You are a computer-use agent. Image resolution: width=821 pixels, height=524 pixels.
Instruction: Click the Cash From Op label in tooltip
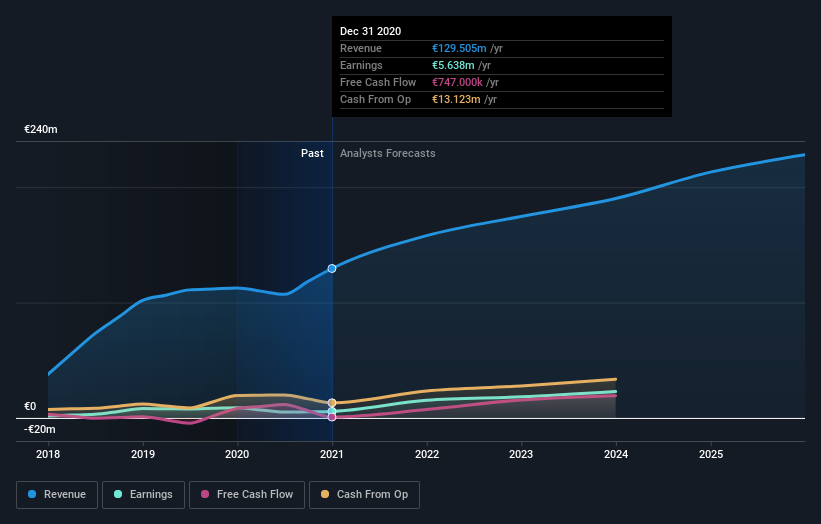[x=375, y=99]
